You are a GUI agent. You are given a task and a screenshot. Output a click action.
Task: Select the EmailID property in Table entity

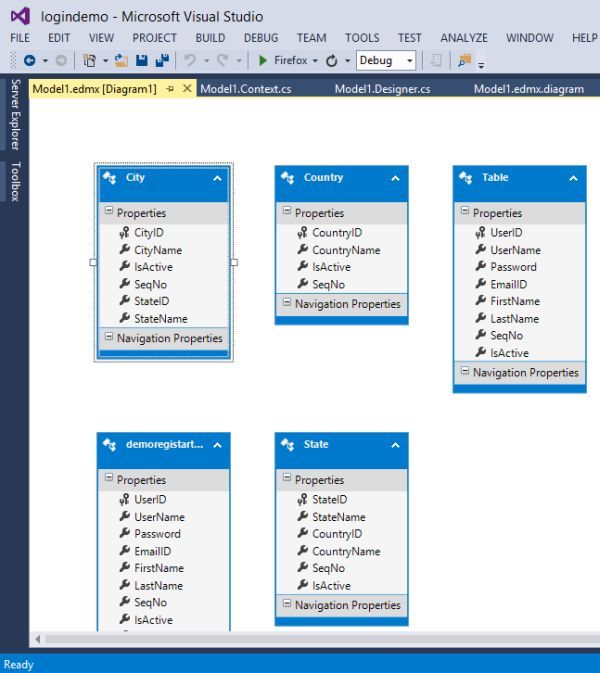[x=509, y=284]
